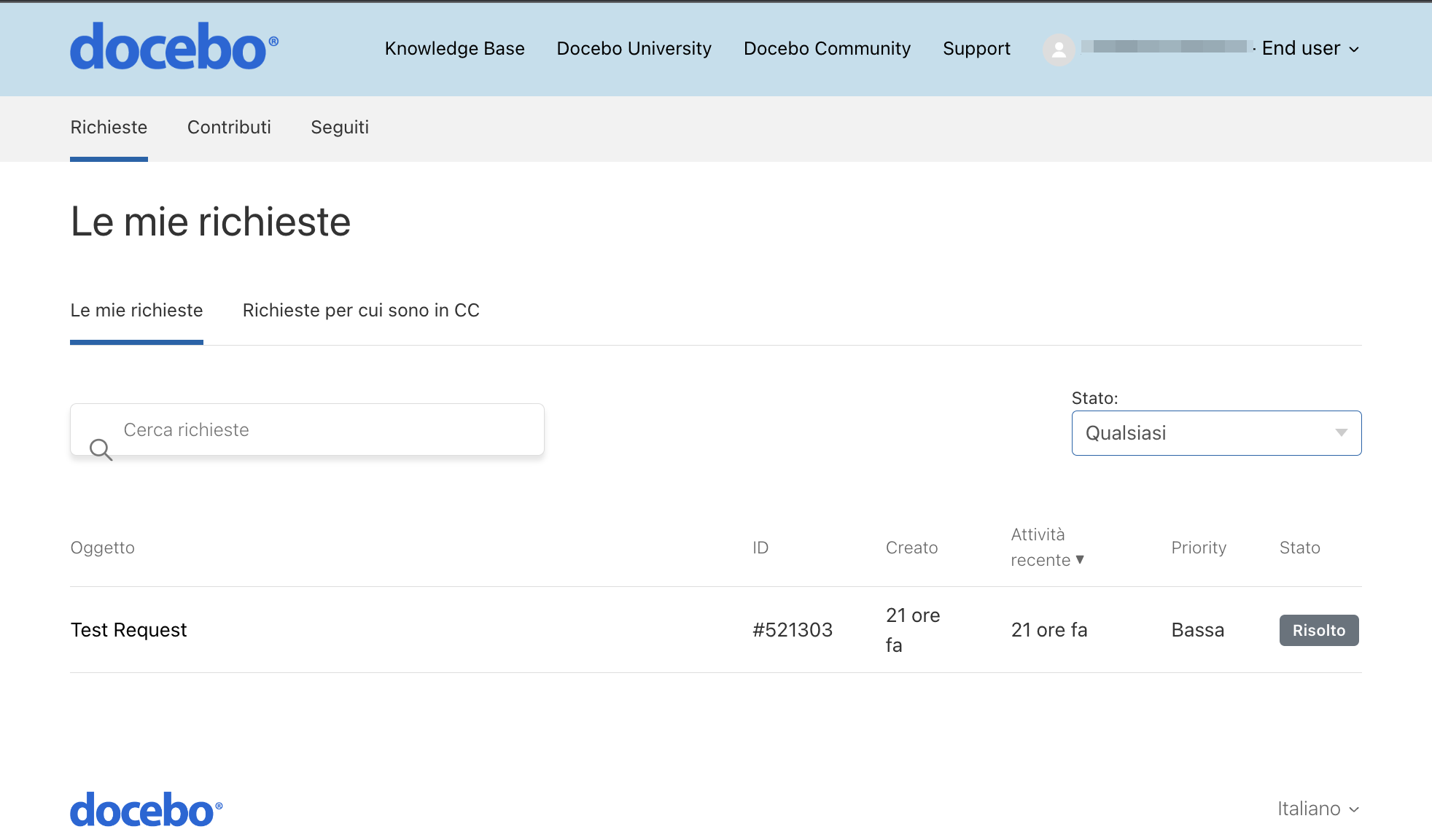Sort by the Creato column header
The image size is (1432, 840).
coord(911,548)
